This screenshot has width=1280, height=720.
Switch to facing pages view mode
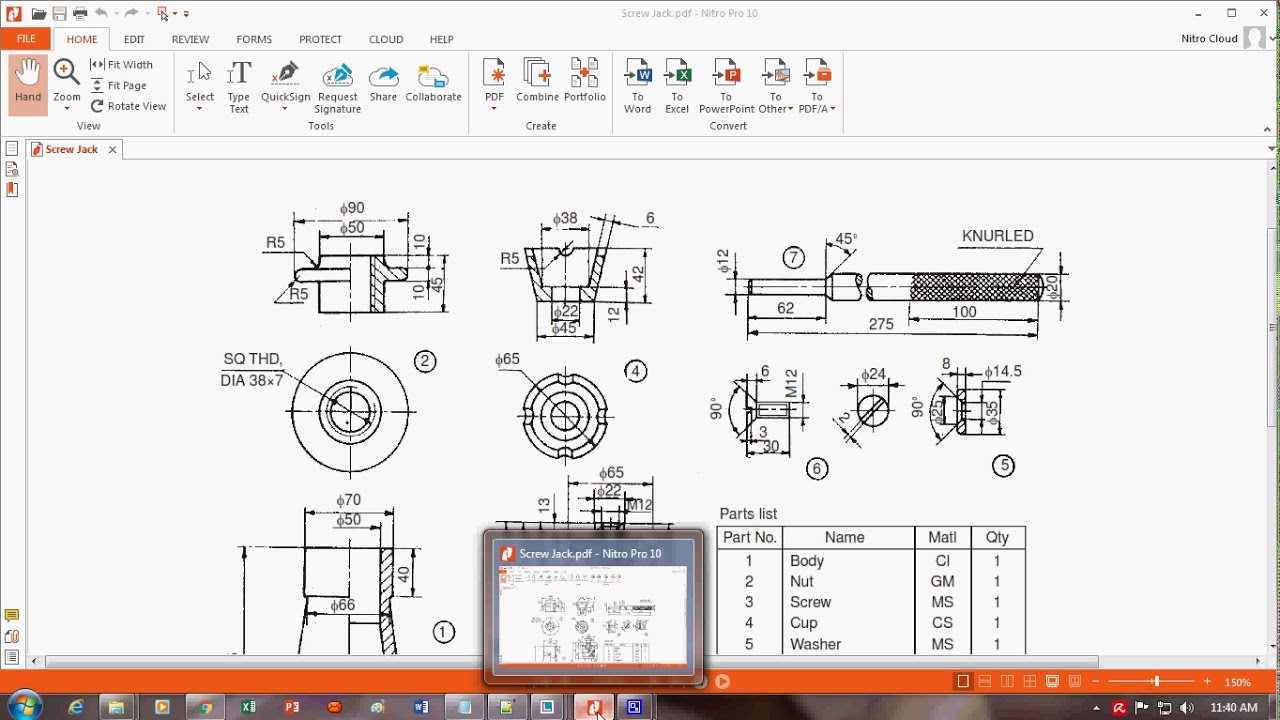1008,682
